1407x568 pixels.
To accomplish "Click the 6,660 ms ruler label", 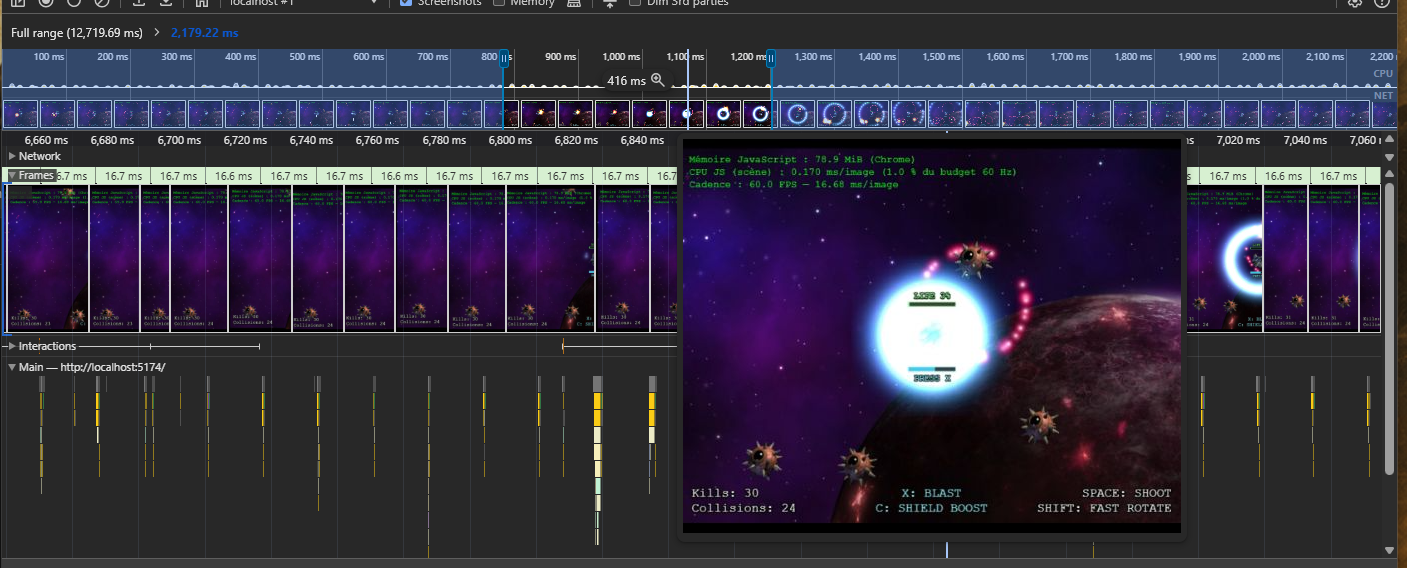I will (x=46, y=141).
